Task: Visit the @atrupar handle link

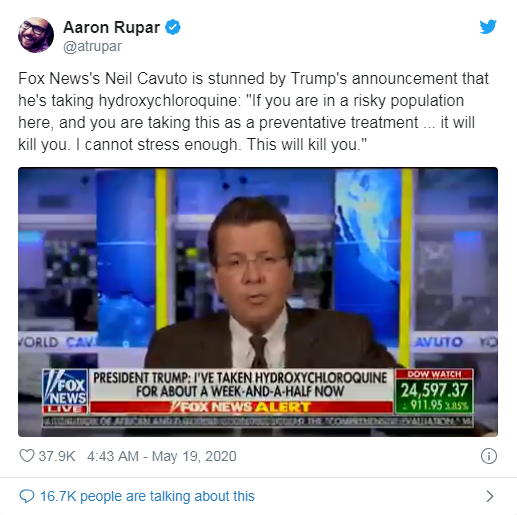Action: point(92,46)
